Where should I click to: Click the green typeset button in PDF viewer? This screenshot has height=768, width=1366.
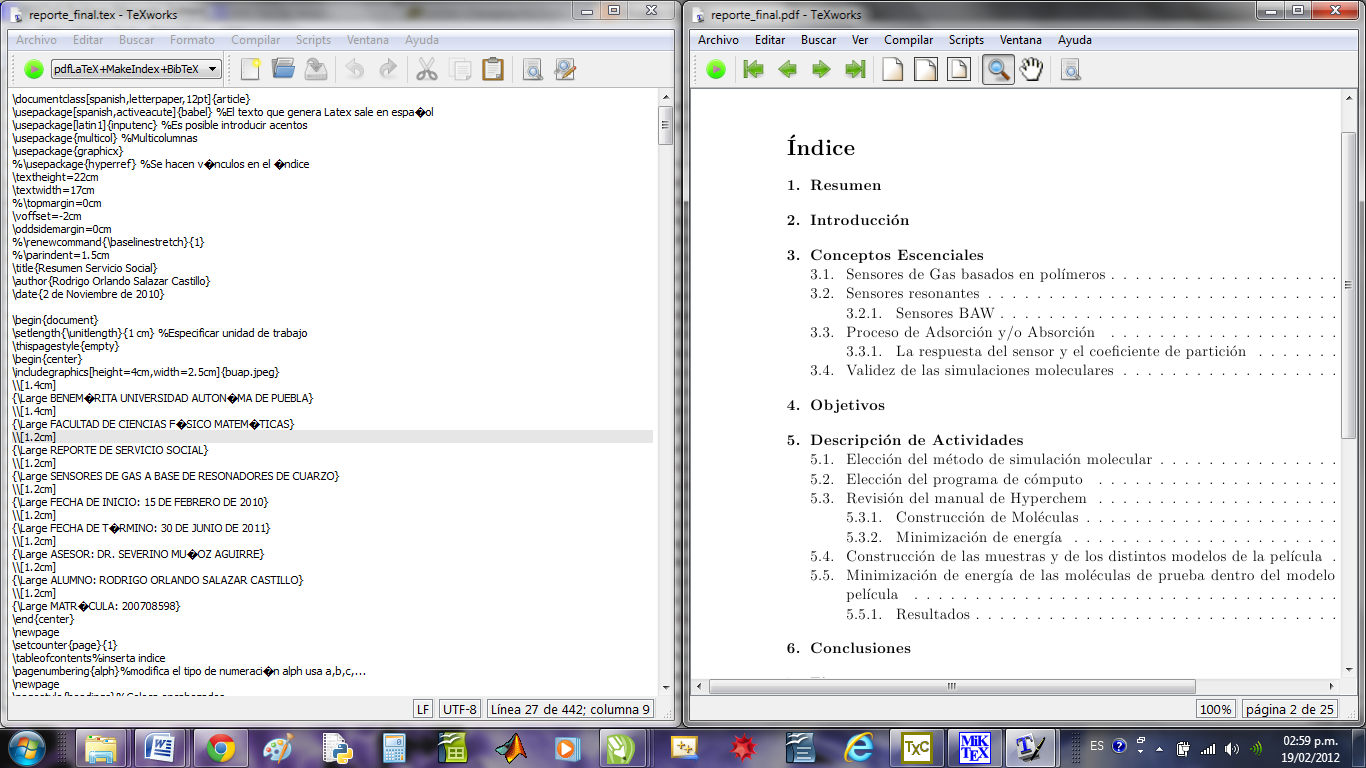(x=716, y=69)
